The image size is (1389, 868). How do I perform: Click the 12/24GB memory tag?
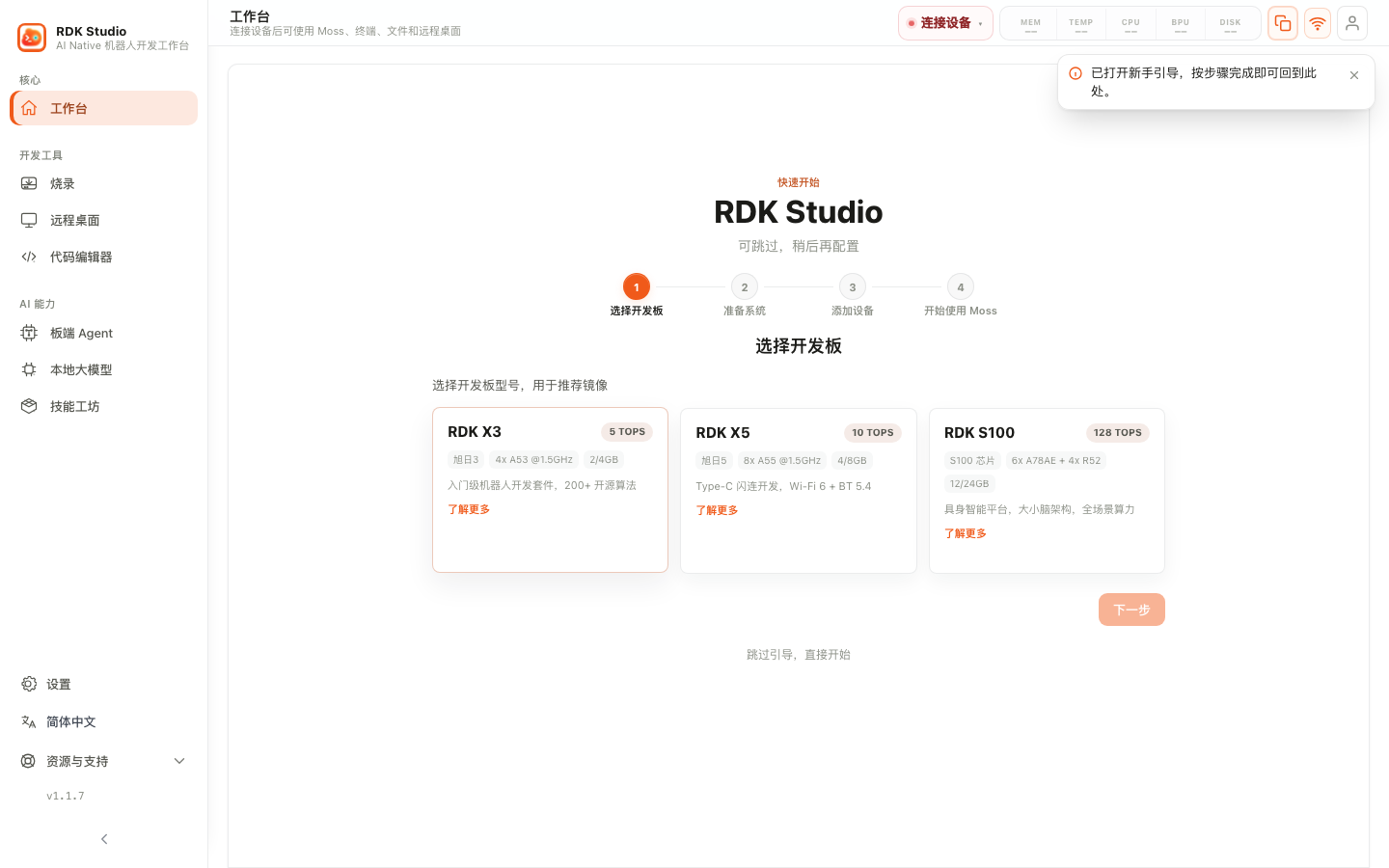[969, 484]
